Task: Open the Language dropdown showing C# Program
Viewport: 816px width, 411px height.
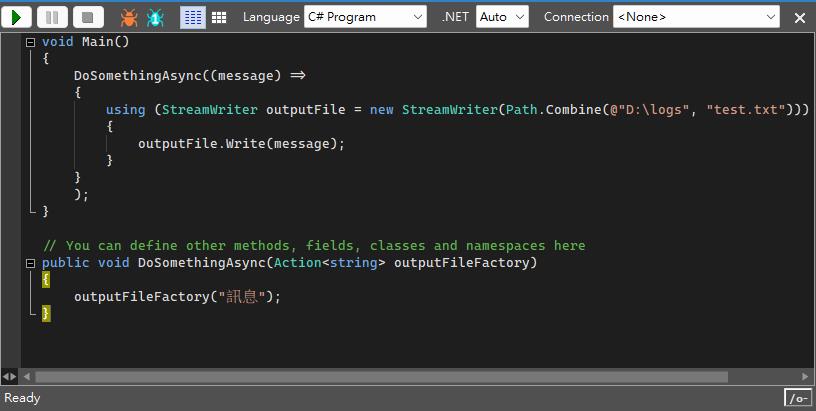Action: tap(365, 17)
